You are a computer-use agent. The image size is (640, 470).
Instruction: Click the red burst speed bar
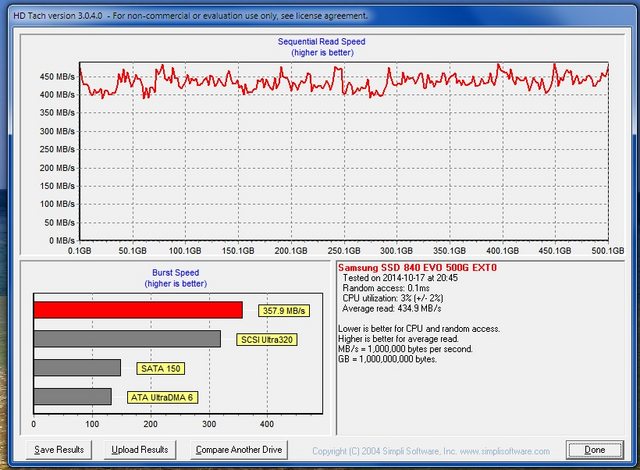pos(138,310)
